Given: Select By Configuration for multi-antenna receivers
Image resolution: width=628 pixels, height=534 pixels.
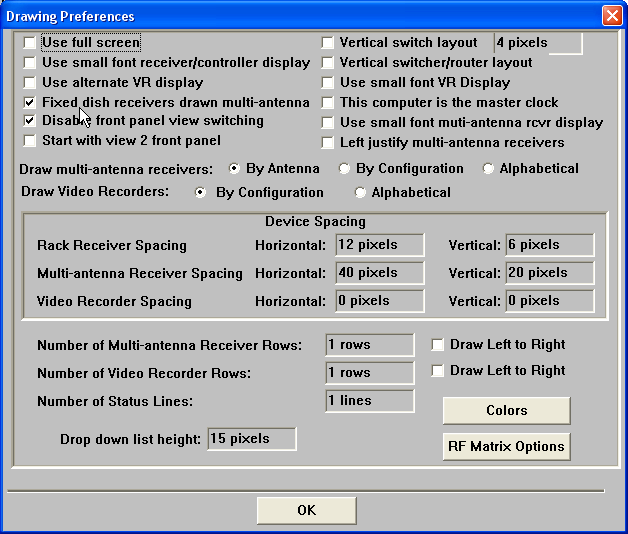Looking at the screenshot, I should [x=345, y=169].
